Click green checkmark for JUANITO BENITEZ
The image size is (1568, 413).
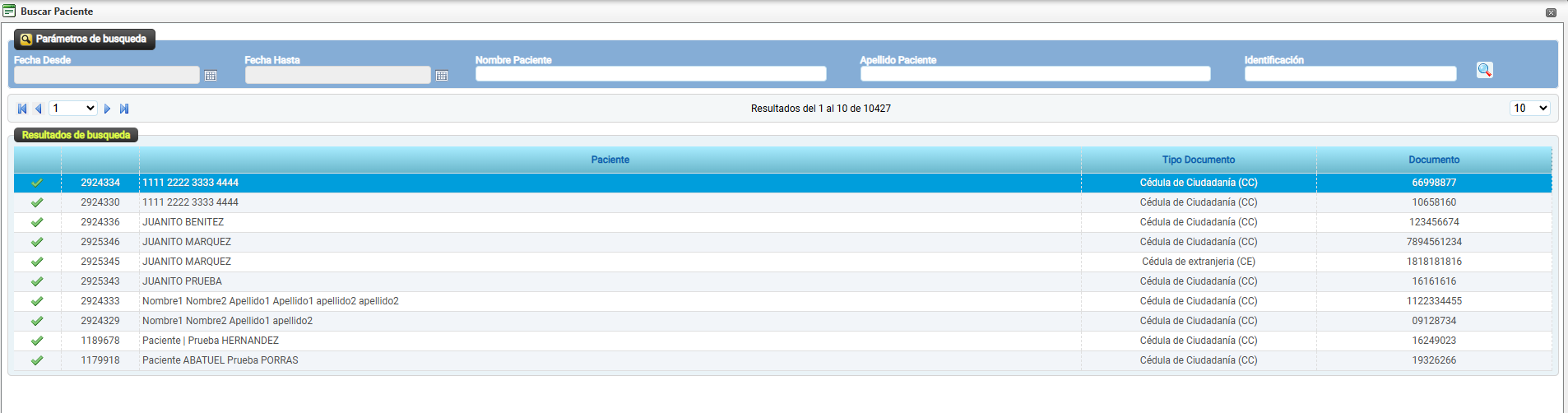[x=37, y=222]
